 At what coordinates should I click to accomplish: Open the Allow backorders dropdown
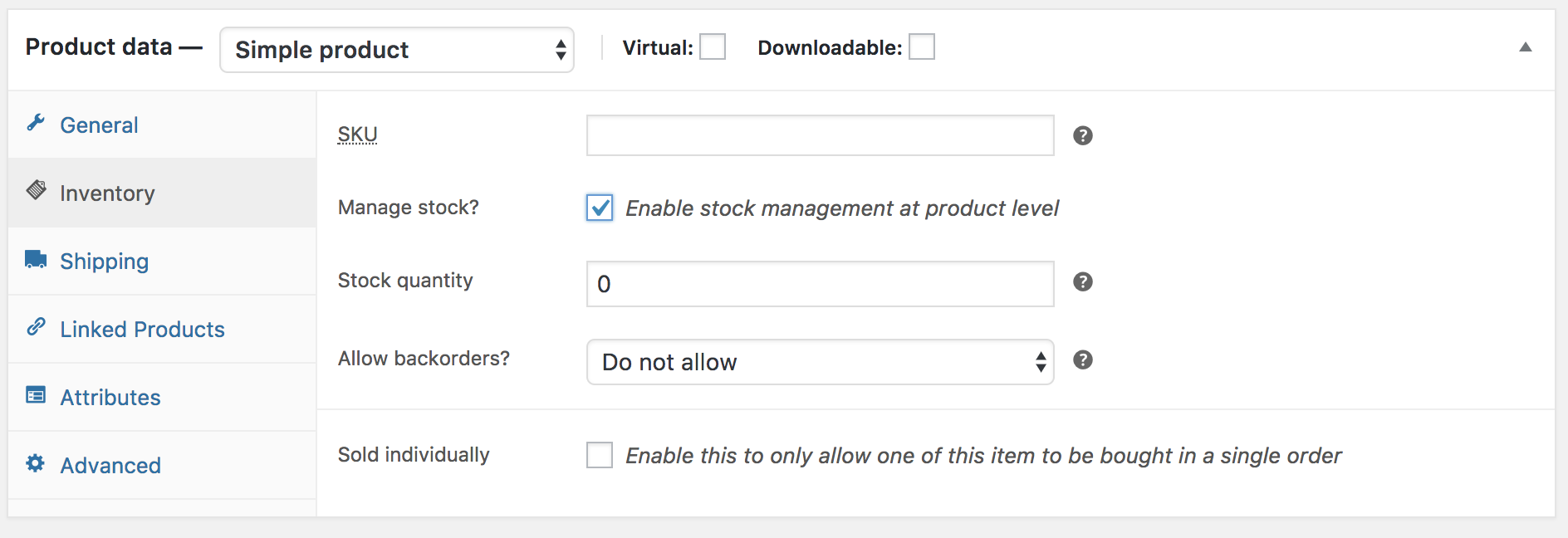point(821,362)
